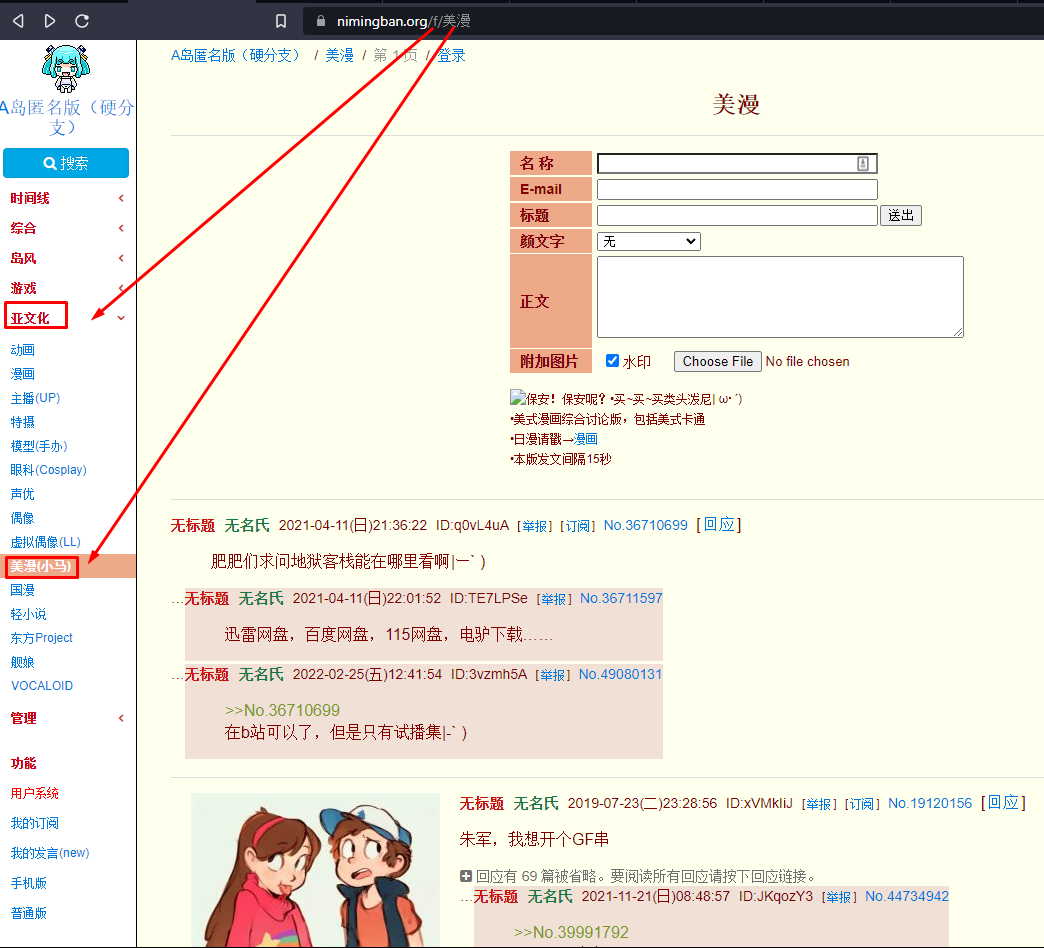Screen dimensions: 1044x948
Task: Click the 名称 name input field
Action: (x=737, y=163)
